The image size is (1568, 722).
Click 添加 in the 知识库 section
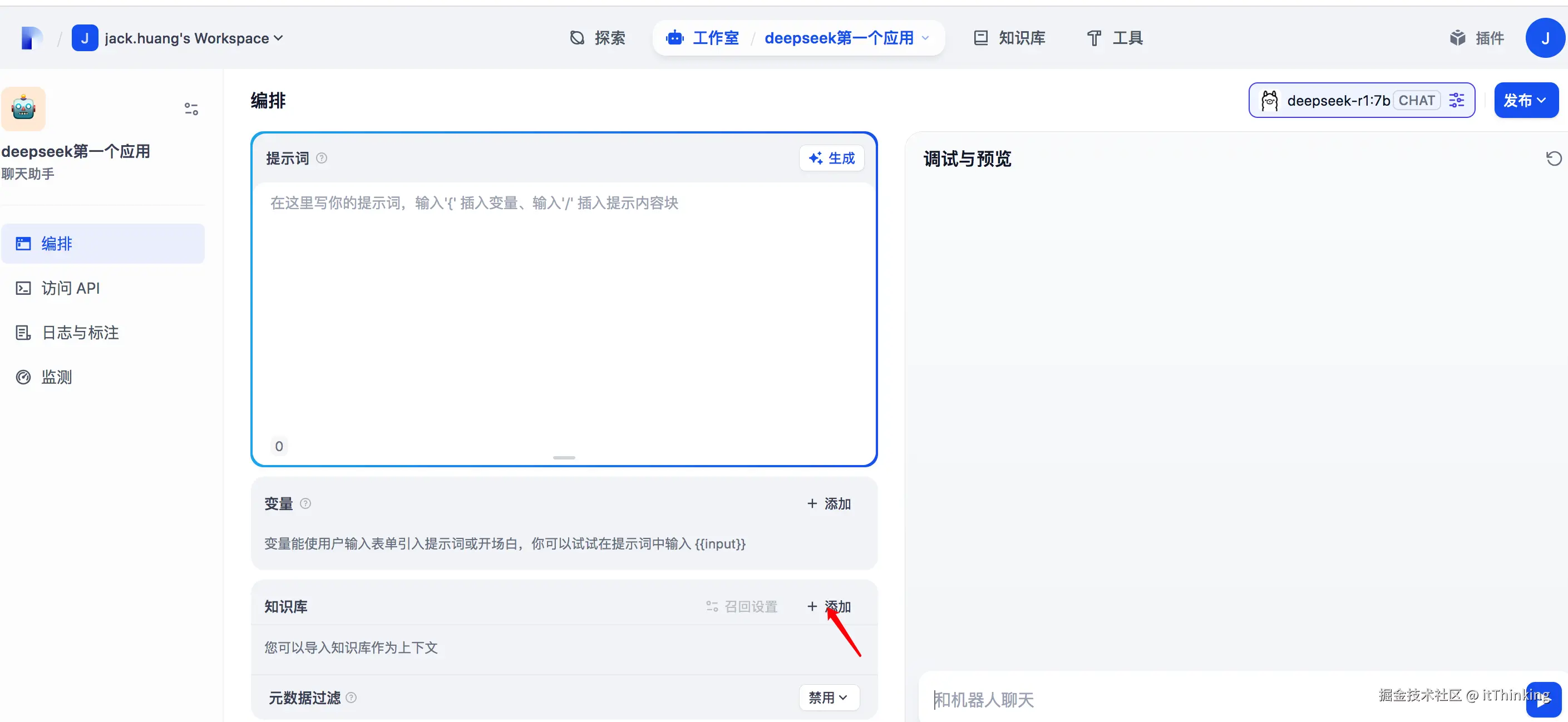click(829, 606)
